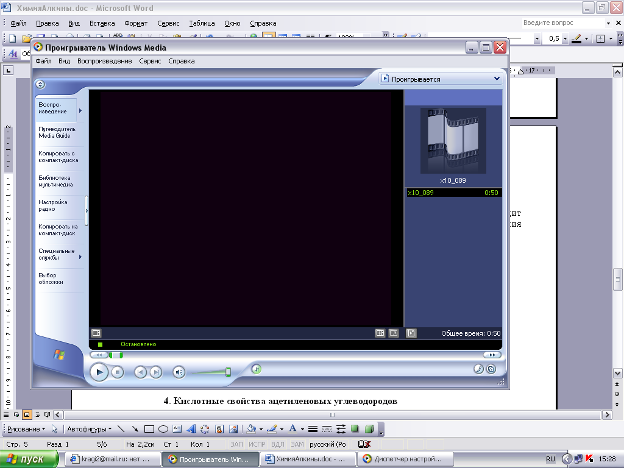Start playback with the Play button

99,372
